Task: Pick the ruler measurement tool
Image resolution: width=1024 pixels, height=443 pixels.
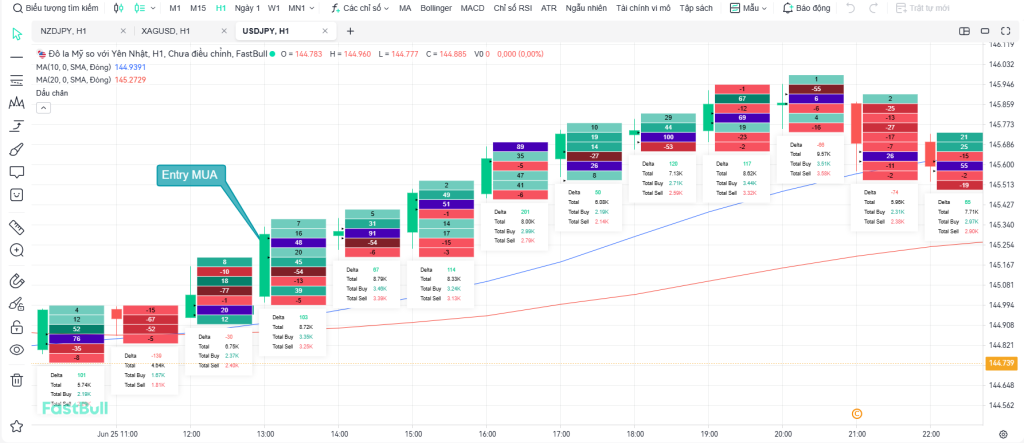Action: [x=16, y=226]
